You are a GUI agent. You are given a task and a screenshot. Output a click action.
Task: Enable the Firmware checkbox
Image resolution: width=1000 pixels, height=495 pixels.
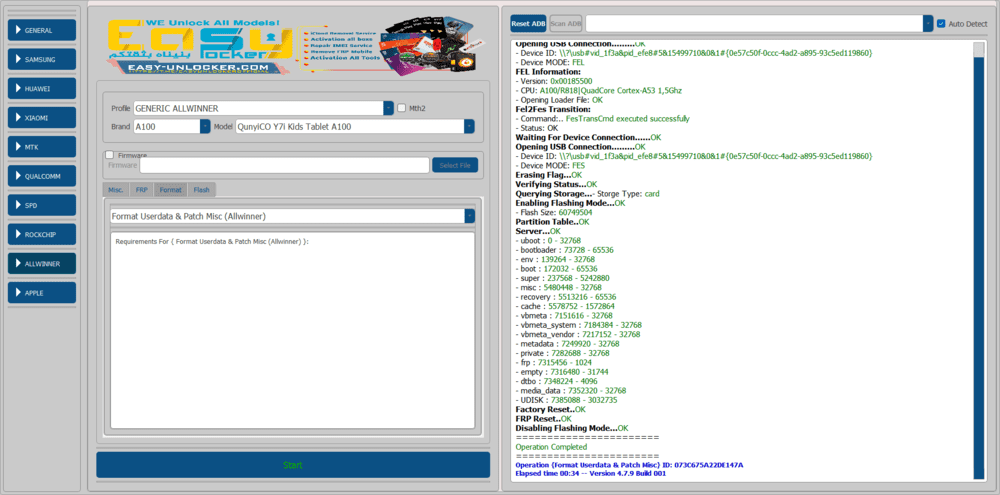coord(110,155)
